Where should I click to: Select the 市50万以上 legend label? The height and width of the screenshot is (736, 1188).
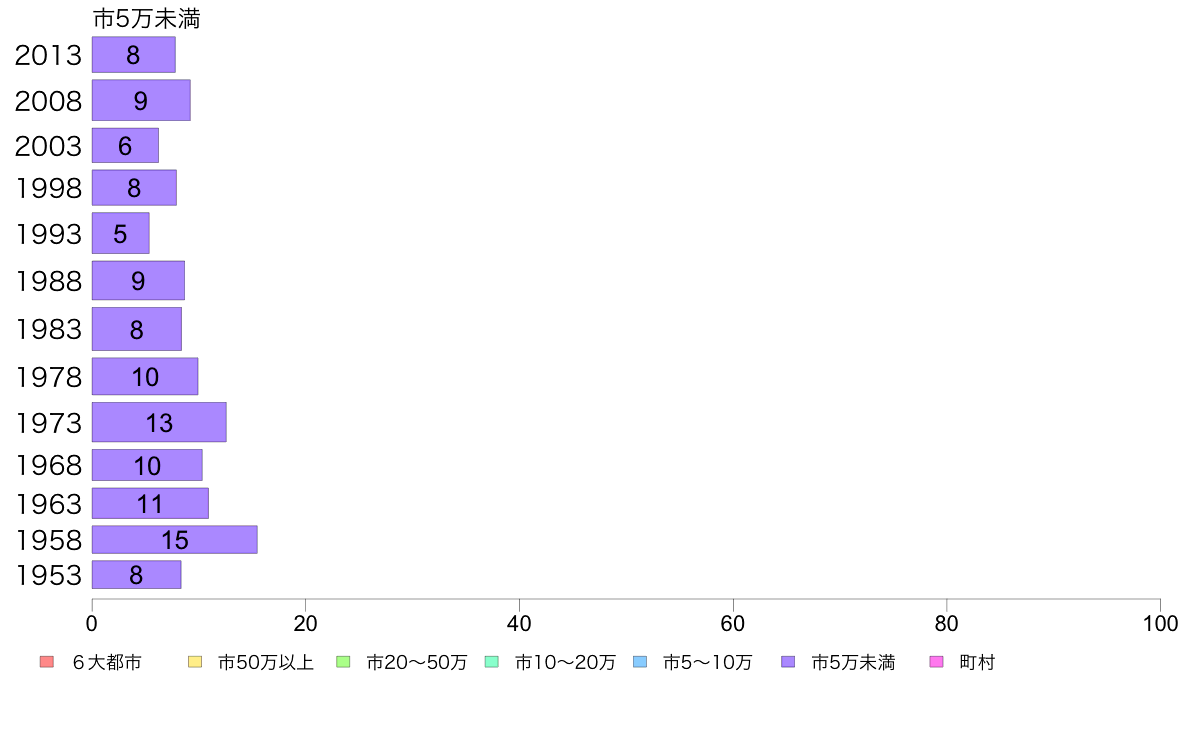click(266, 662)
